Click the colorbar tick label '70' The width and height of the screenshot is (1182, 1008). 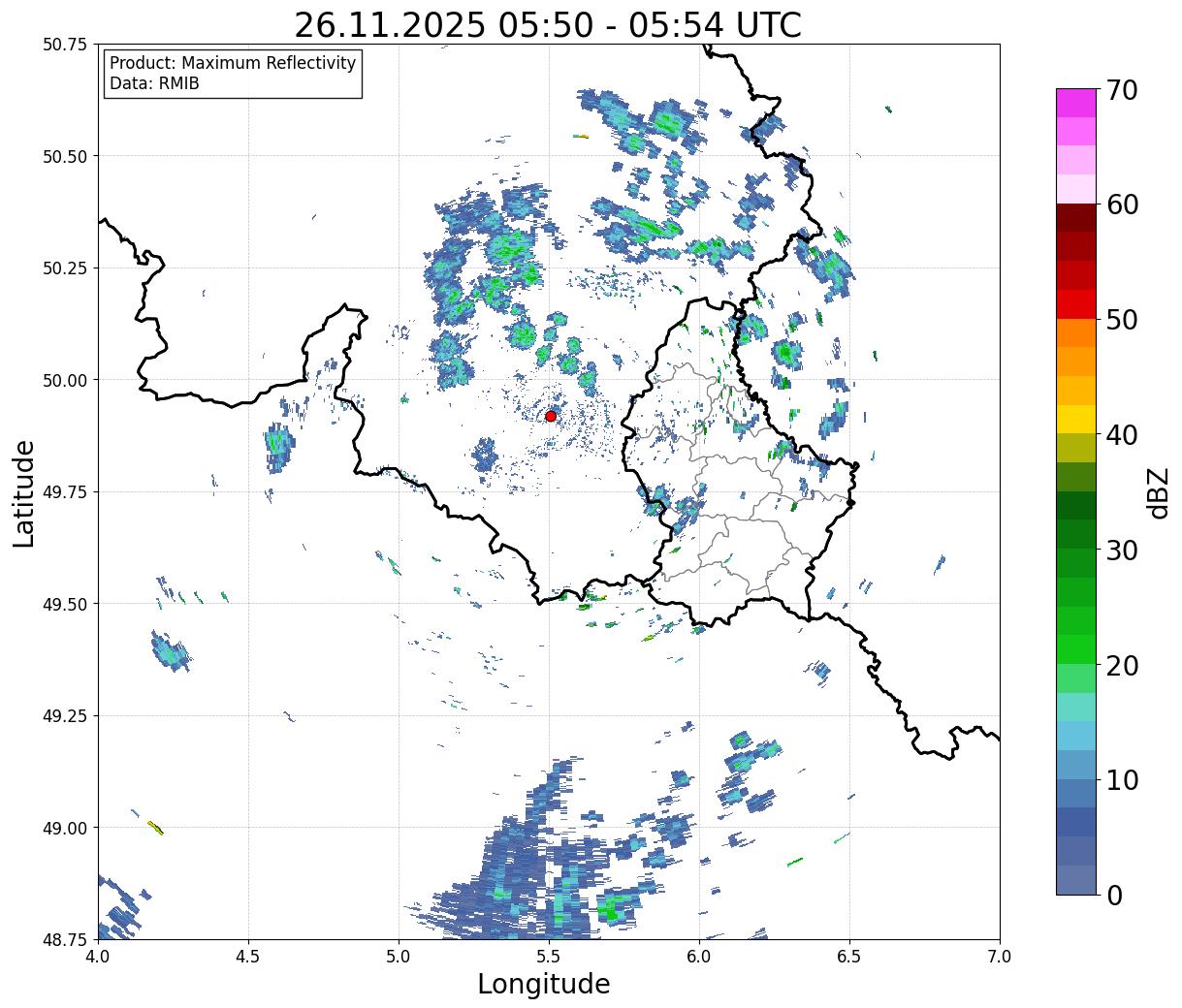tap(1122, 90)
